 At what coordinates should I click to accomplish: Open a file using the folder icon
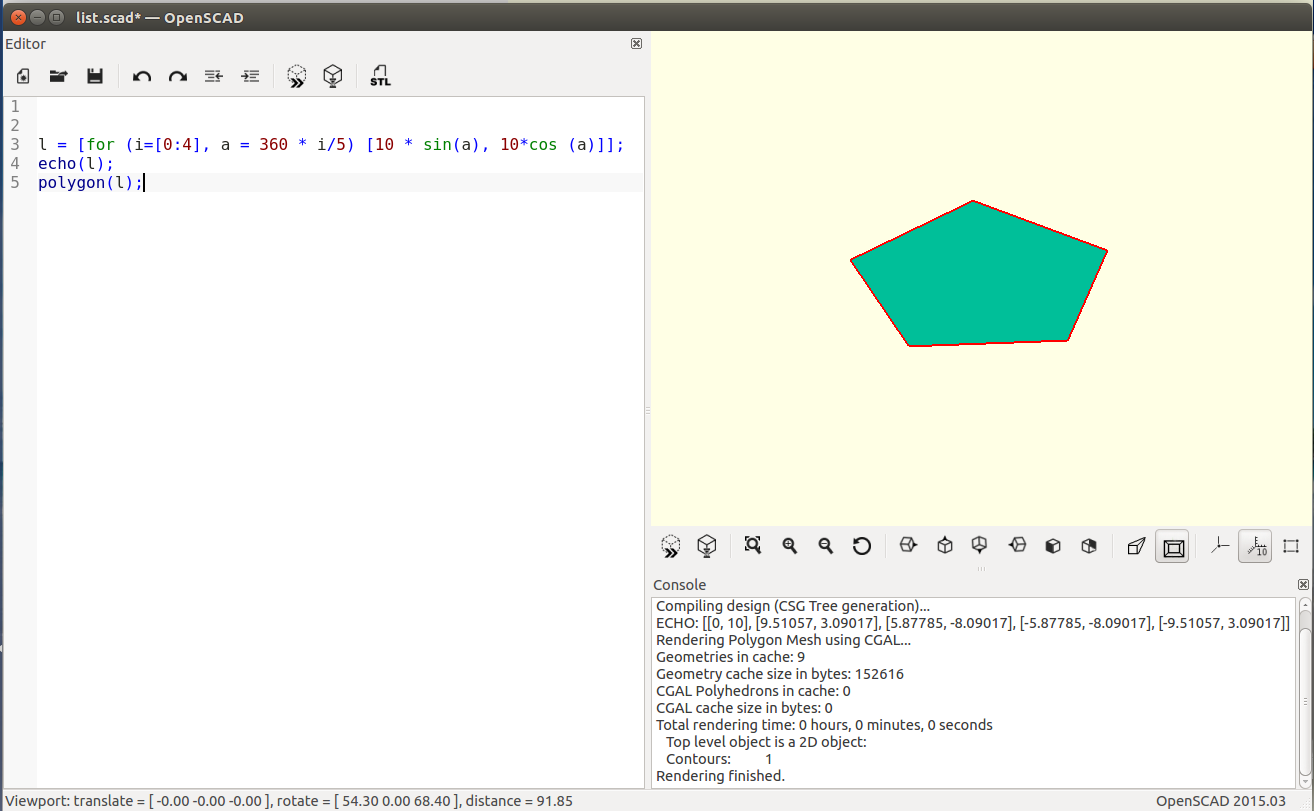click(x=59, y=76)
